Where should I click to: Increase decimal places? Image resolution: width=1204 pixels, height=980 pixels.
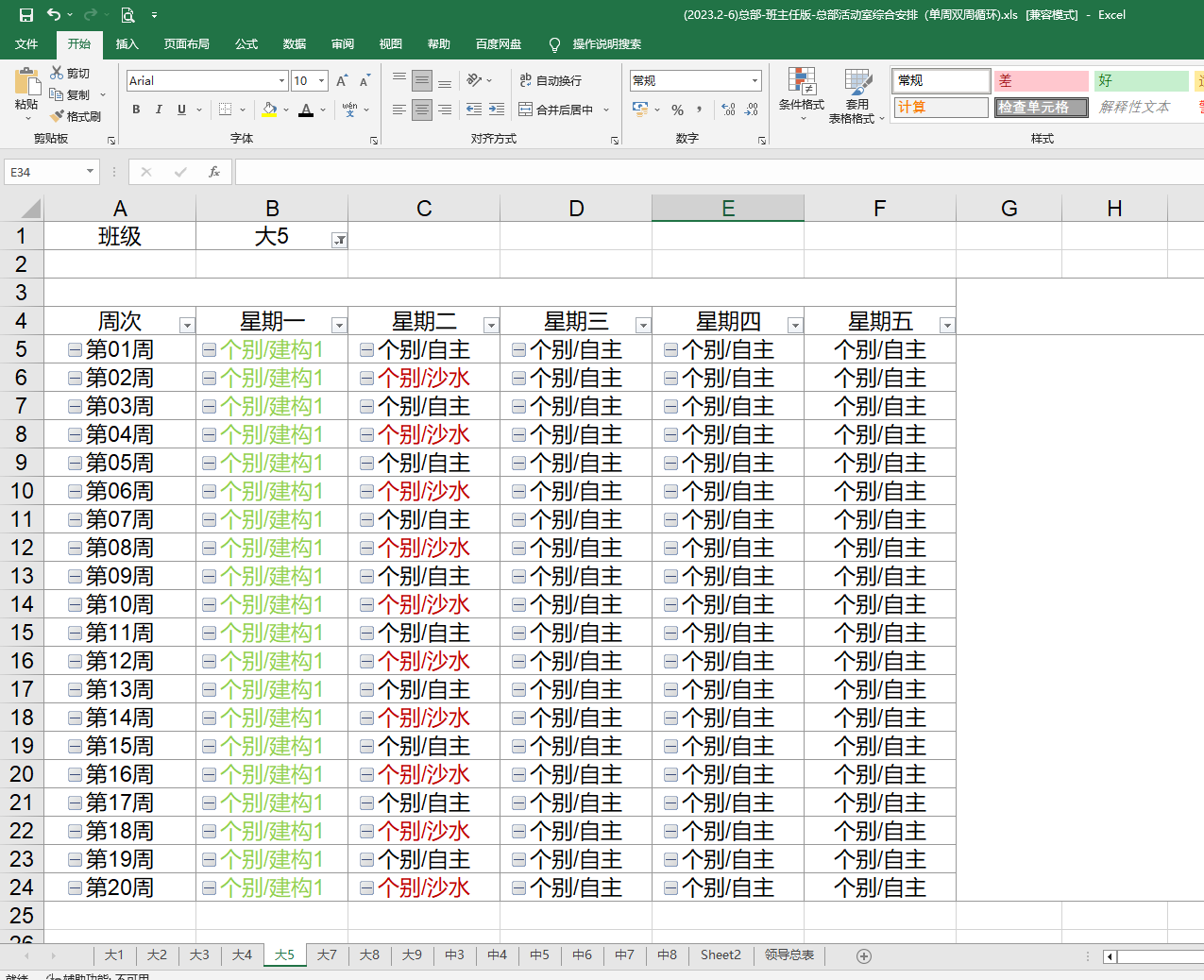click(728, 110)
